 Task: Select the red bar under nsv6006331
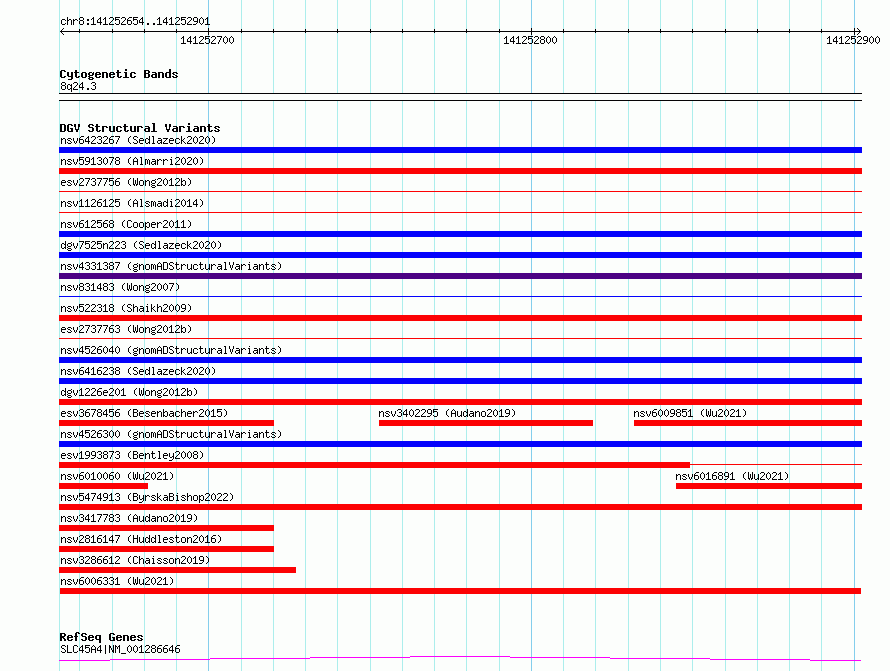460,591
